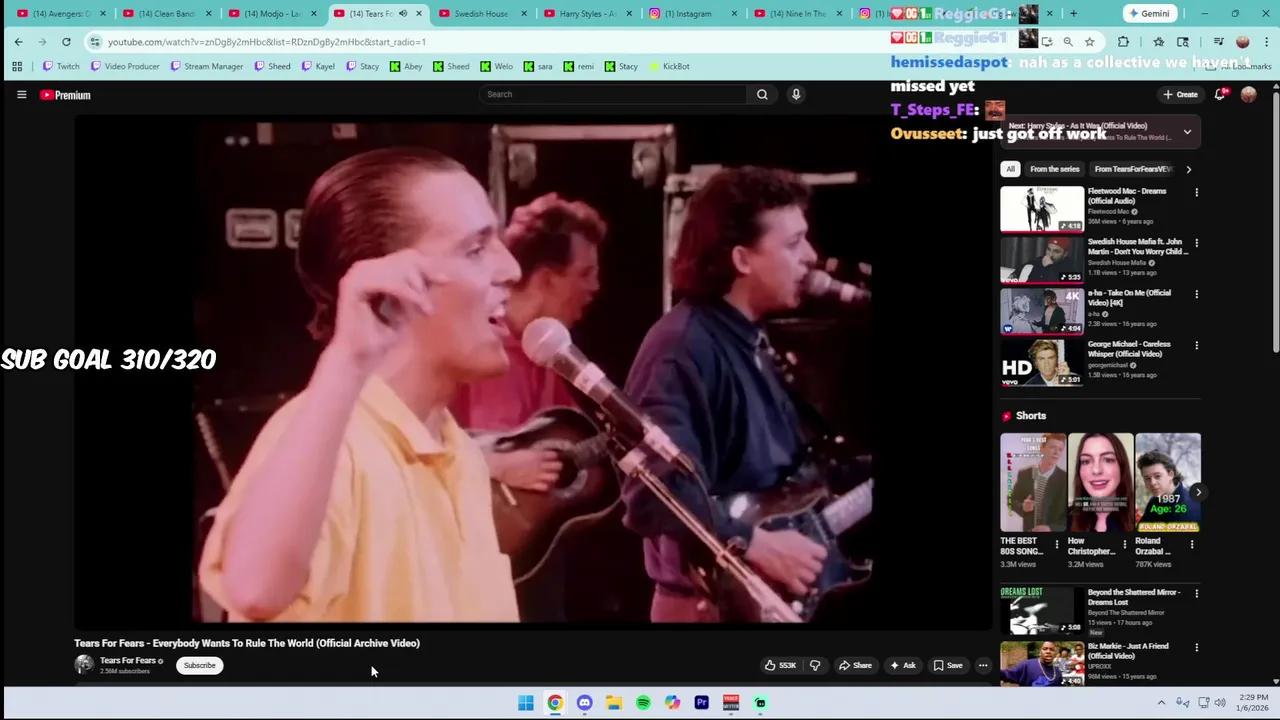Screen dimensions: 1280x720
Task: Open Premiere Pro from taskbar
Action: click(702, 703)
